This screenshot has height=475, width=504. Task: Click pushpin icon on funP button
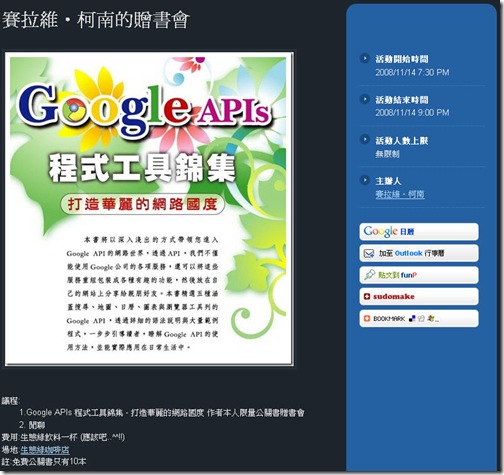pyautogui.click(x=369, y=275)
